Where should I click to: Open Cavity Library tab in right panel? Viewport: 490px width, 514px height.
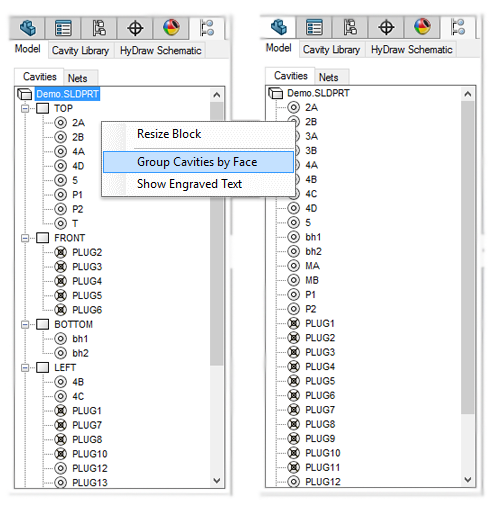point(331,50)
